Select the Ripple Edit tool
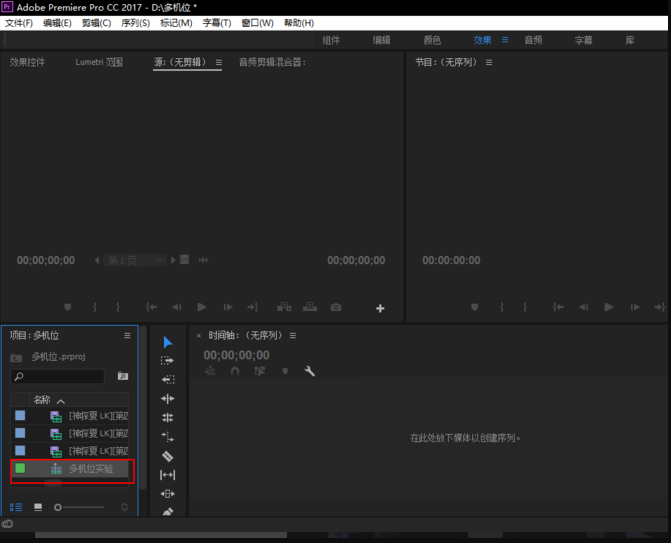This screenshot has width=671, height=543. coord(167,398)
